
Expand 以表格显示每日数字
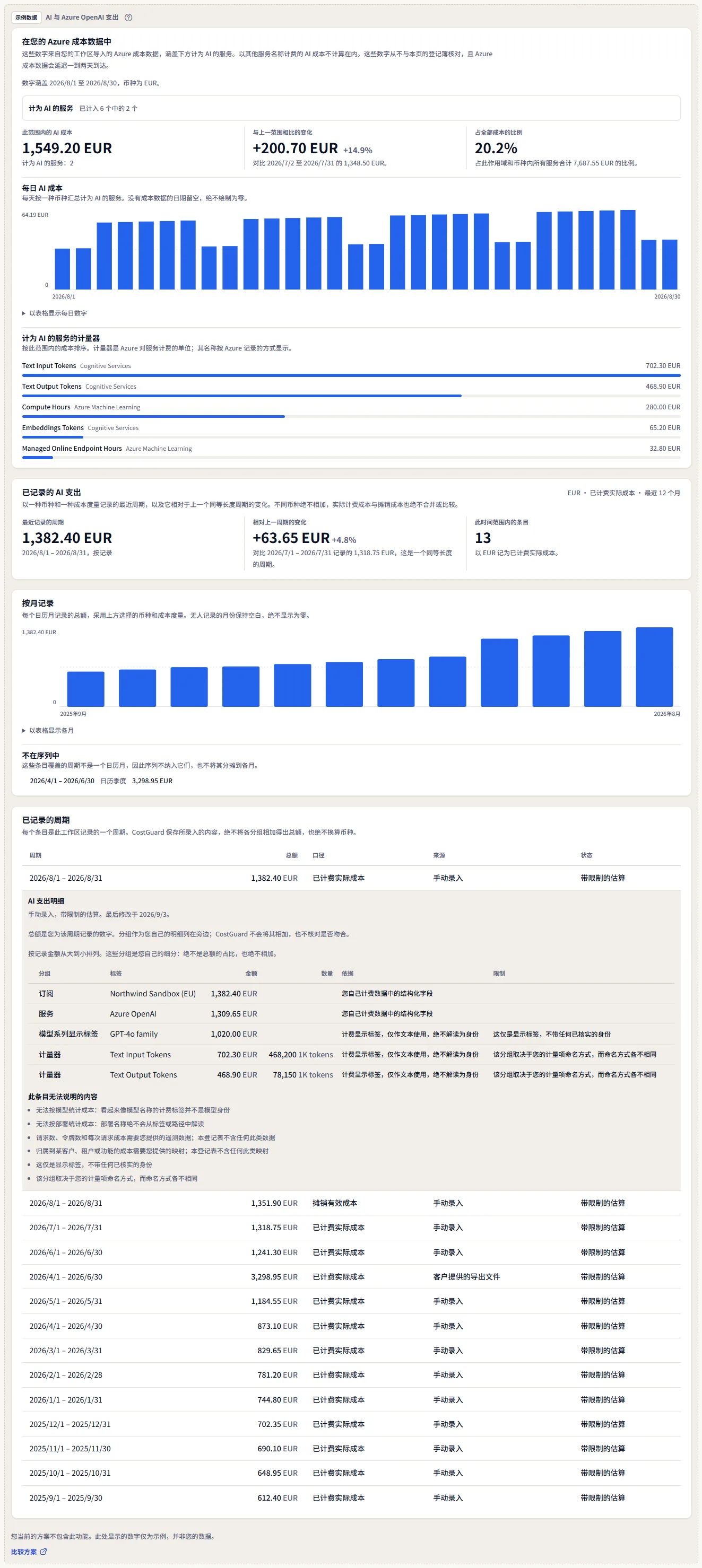click(x=55, y=313)
